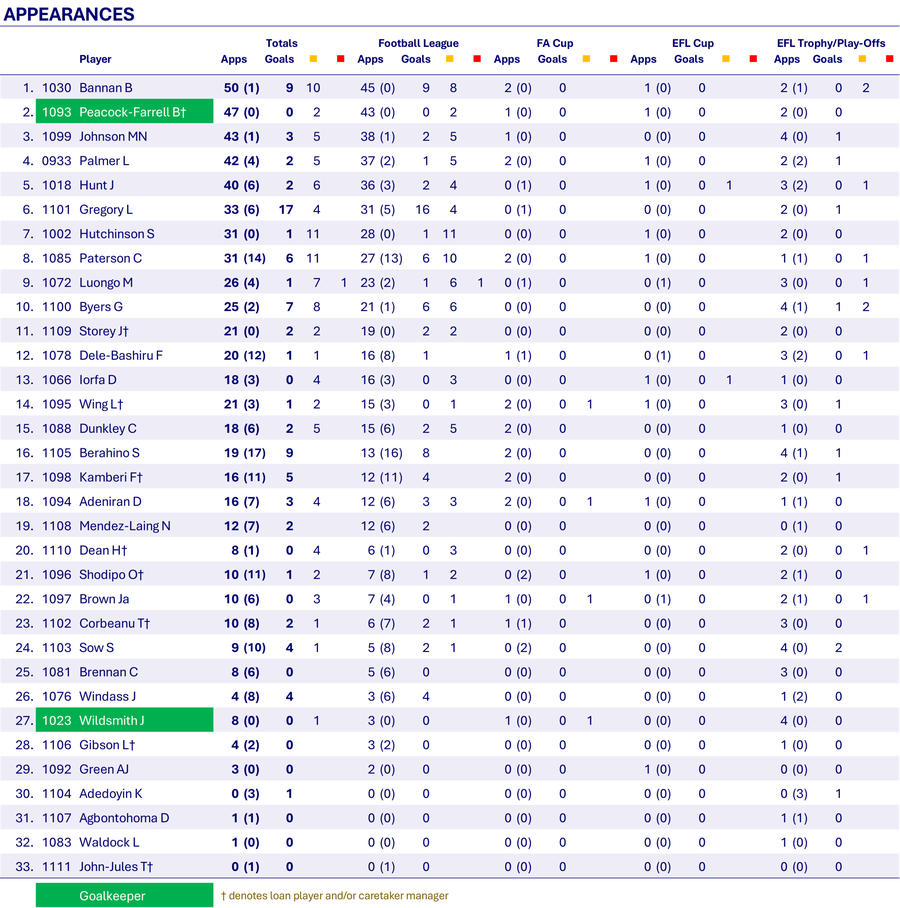Click Berahino S league apps 13 (16)
Screen dimensions: 900x908
381,453
